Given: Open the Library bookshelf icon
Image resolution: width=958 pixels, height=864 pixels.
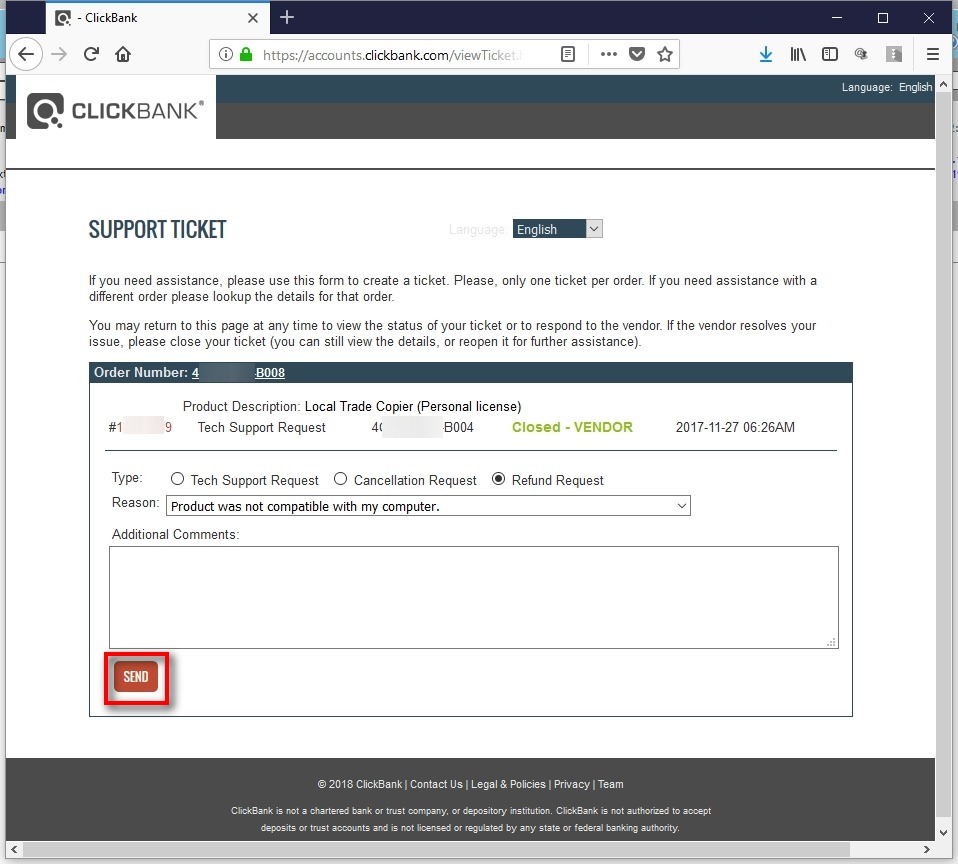Looking at the screenshot, I should 797,54.
